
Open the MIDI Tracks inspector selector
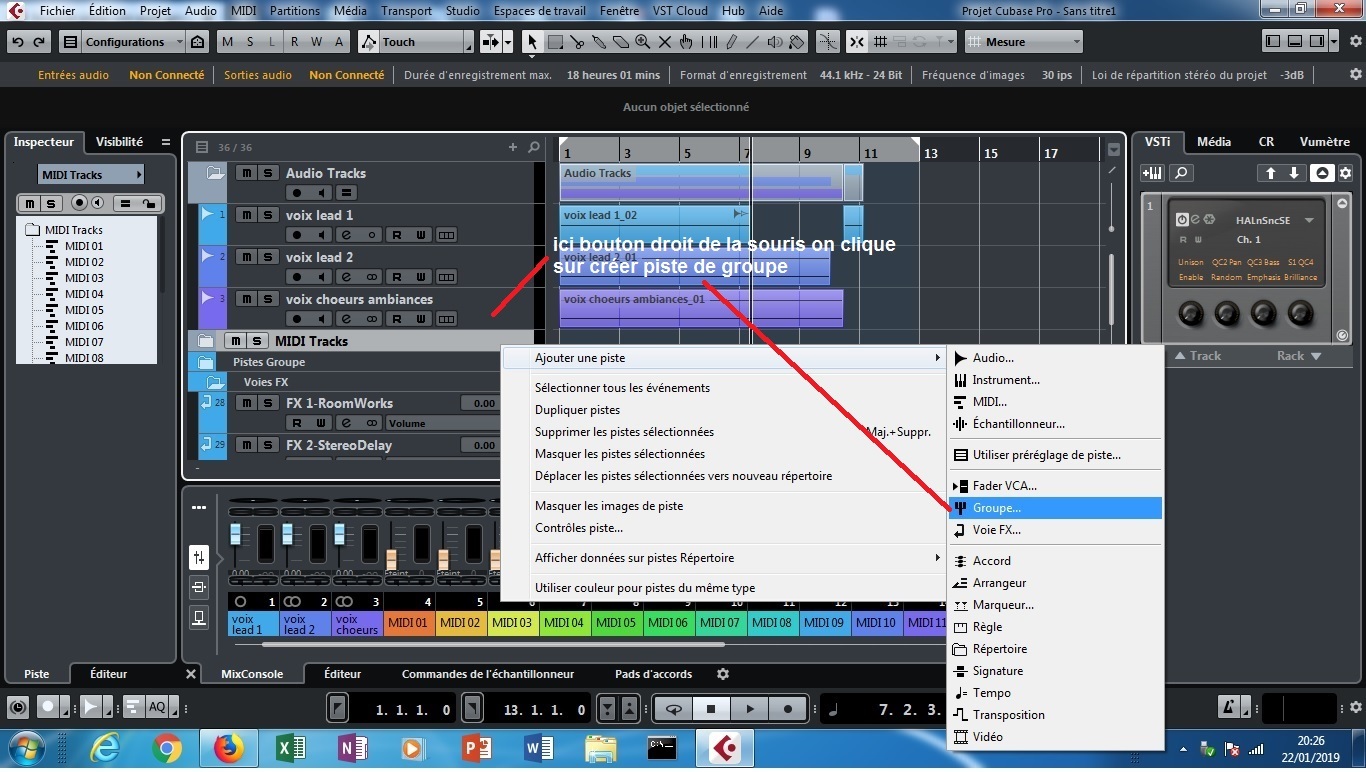click(91, 174)
